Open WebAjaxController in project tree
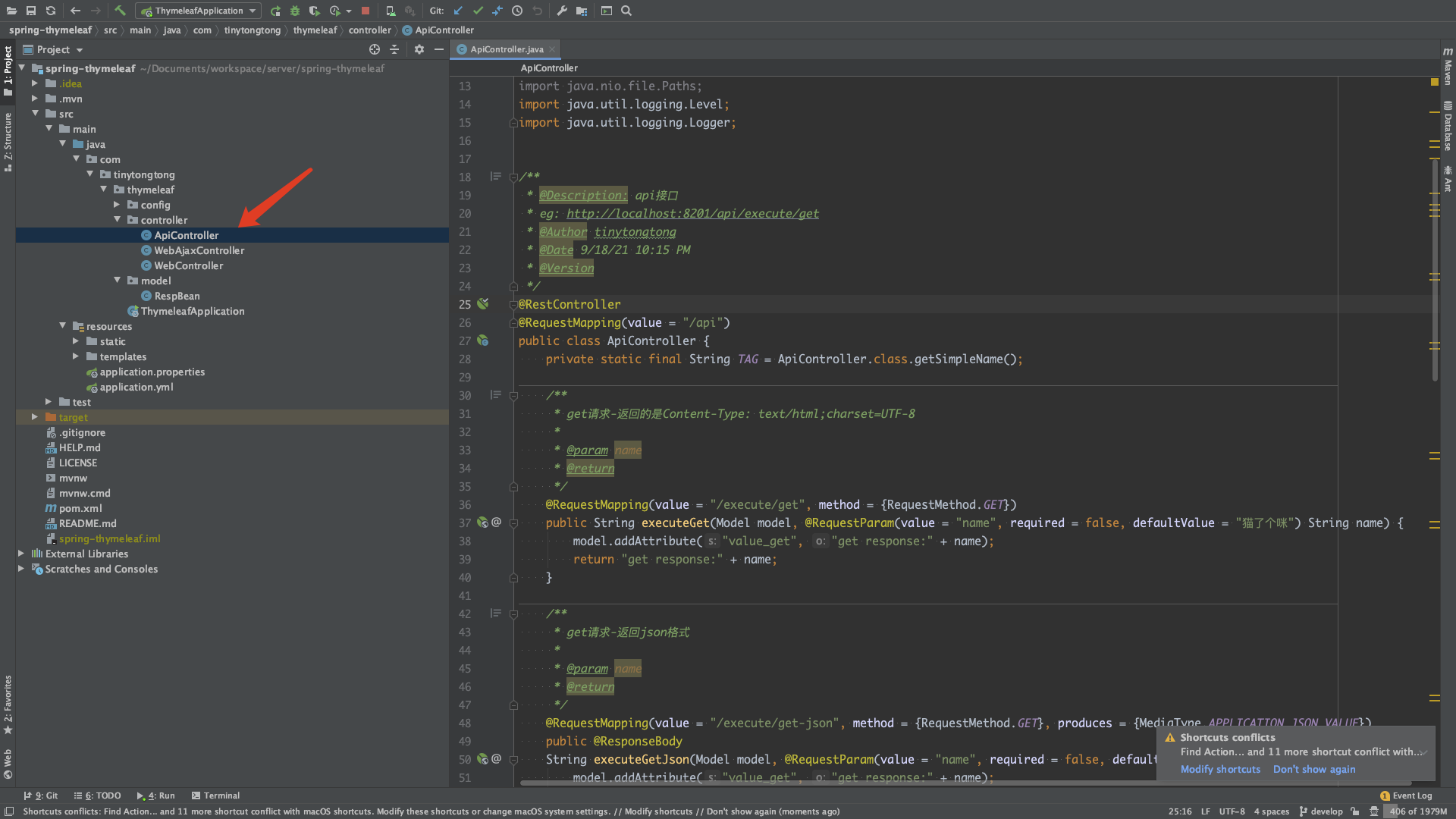The width and height of the screenshot is (1456, 819). coord(199,250)
